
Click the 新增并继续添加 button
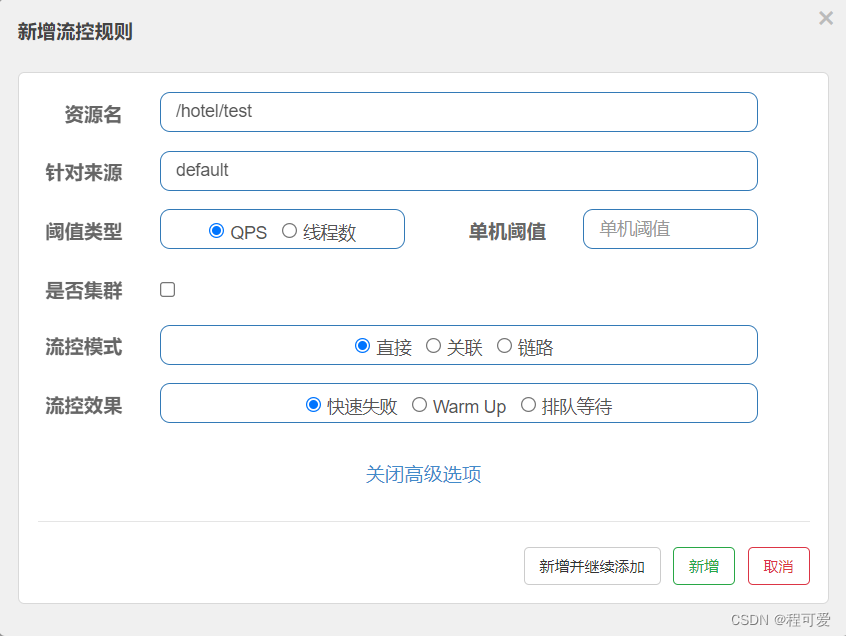[x=592, y=565]
